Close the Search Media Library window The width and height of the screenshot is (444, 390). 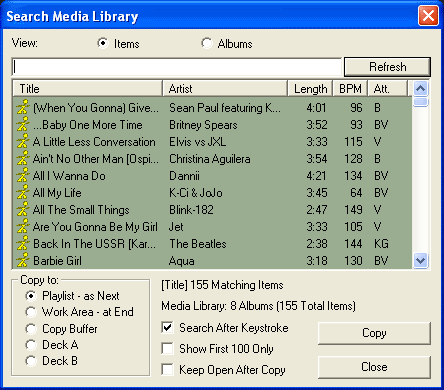click(x=428, y=16)
